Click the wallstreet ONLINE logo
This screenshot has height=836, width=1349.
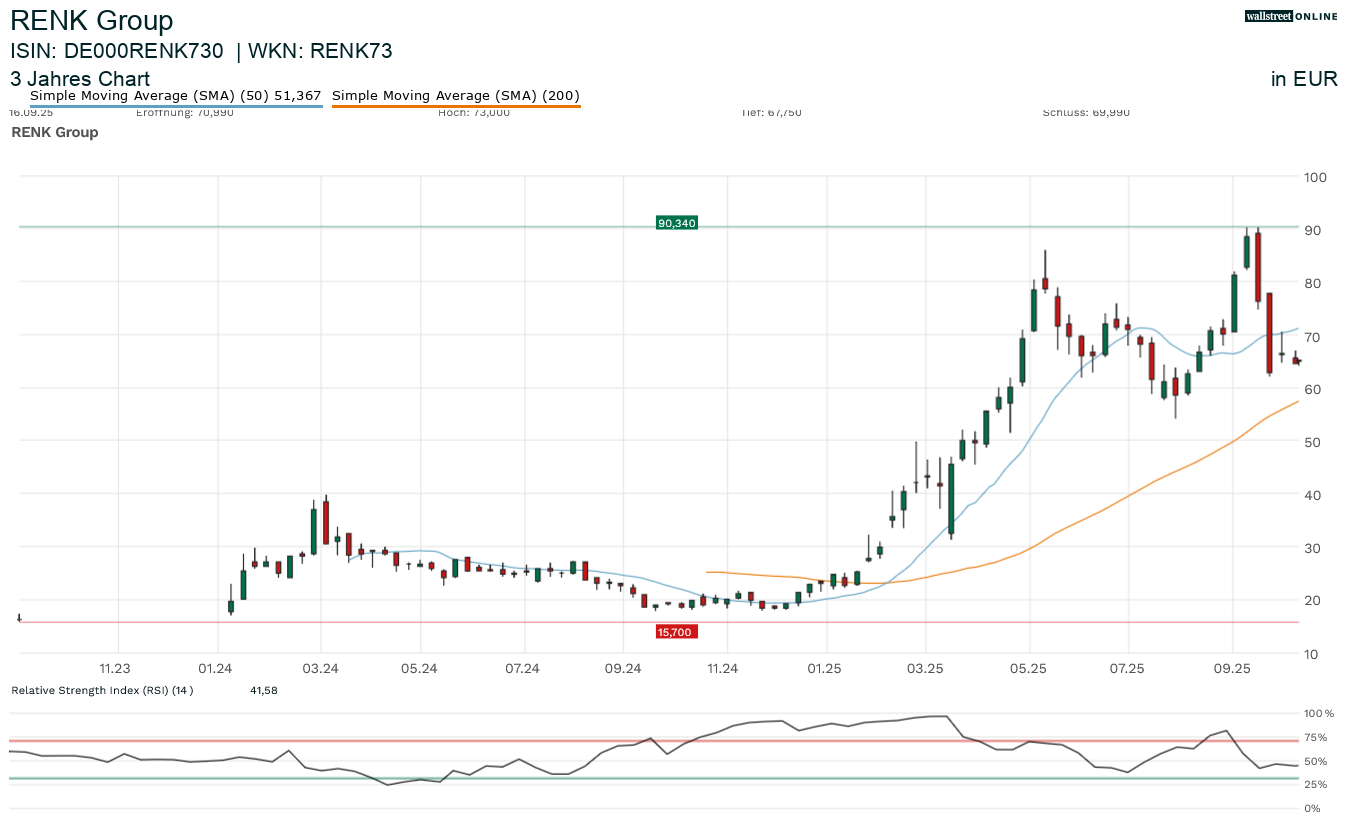1291,16
